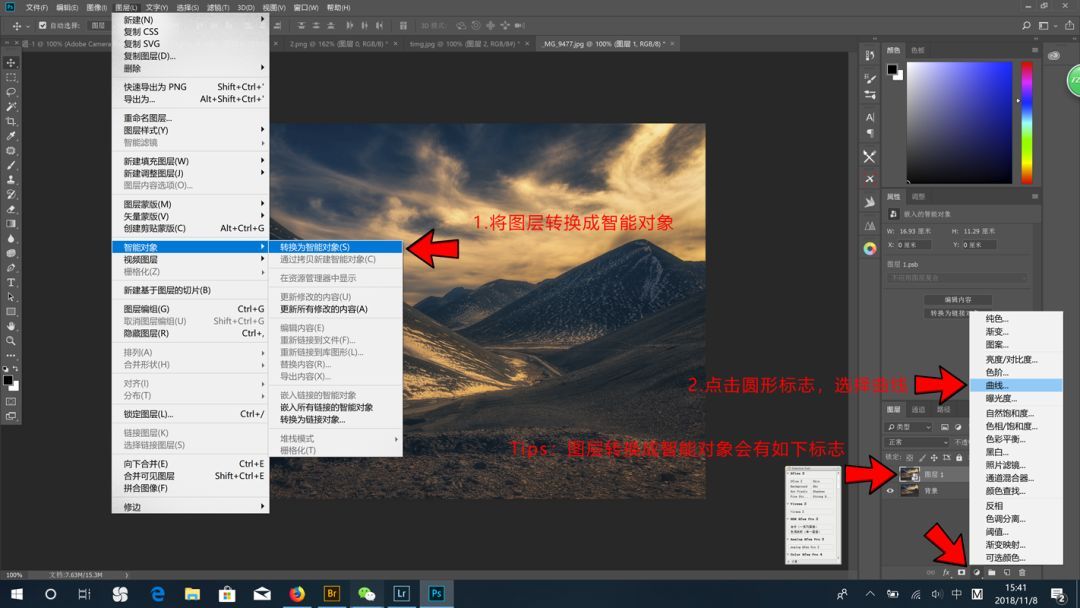This screenshot has width=1080, height=608.
Task: Toggle the lock transparent pixels option
Action: [x=909, y=457]
